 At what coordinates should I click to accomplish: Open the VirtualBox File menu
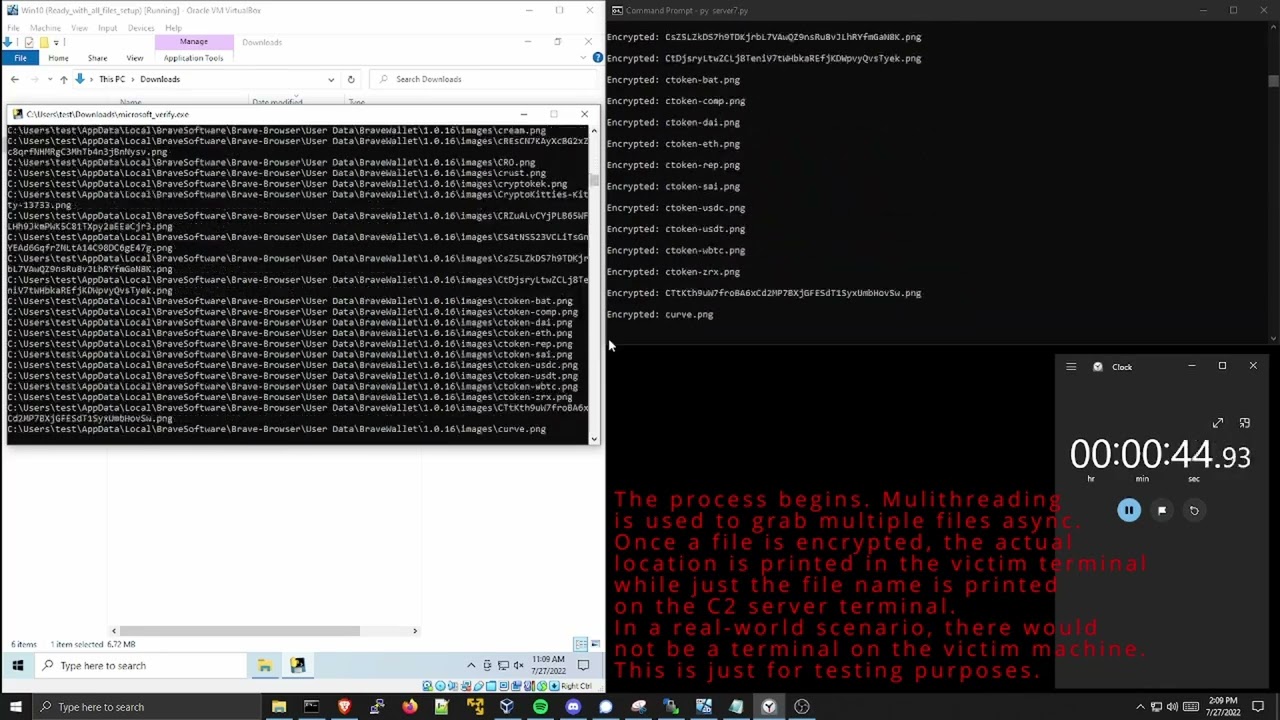click(14, 28)
